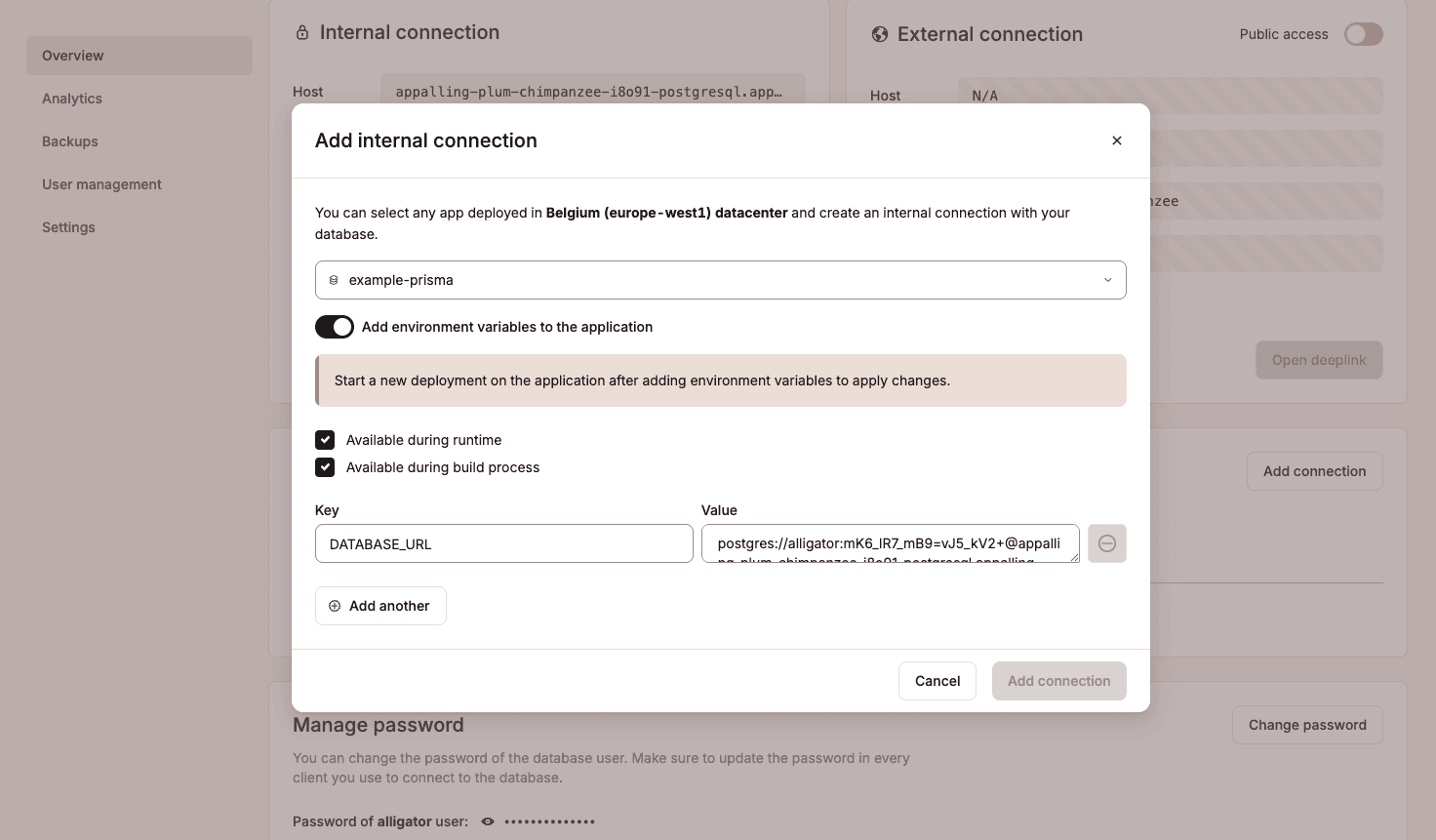Navigate to User management
Screen dimensions: 1436x840
point(101,183)
